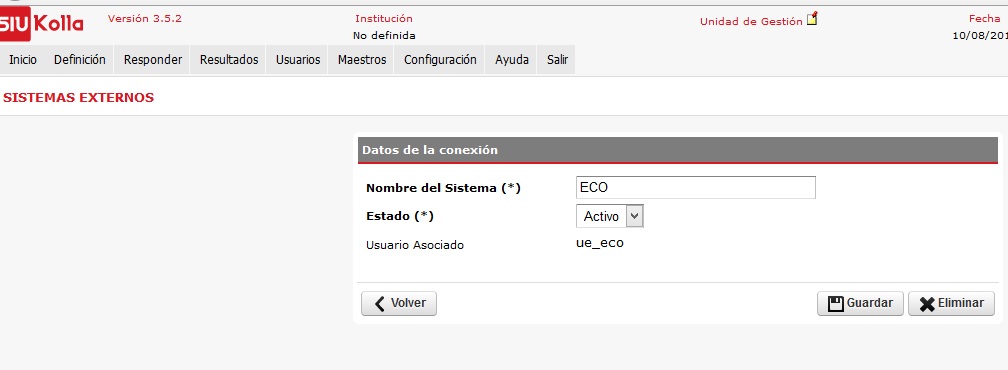Open the Usuarios menu
This screenshot has height=370, width=1008.
click(298, 60)
